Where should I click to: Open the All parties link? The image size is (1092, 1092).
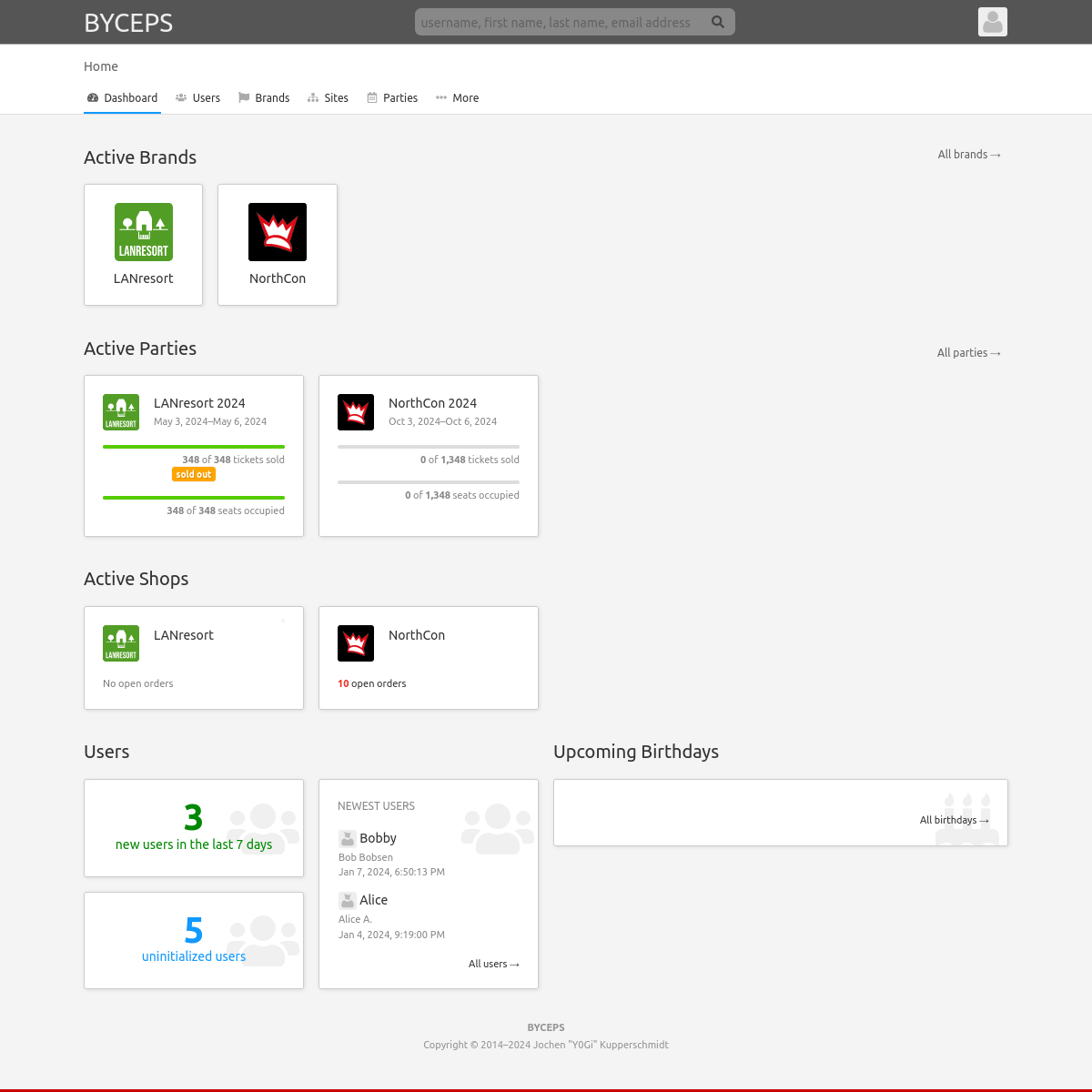(968, 353)
